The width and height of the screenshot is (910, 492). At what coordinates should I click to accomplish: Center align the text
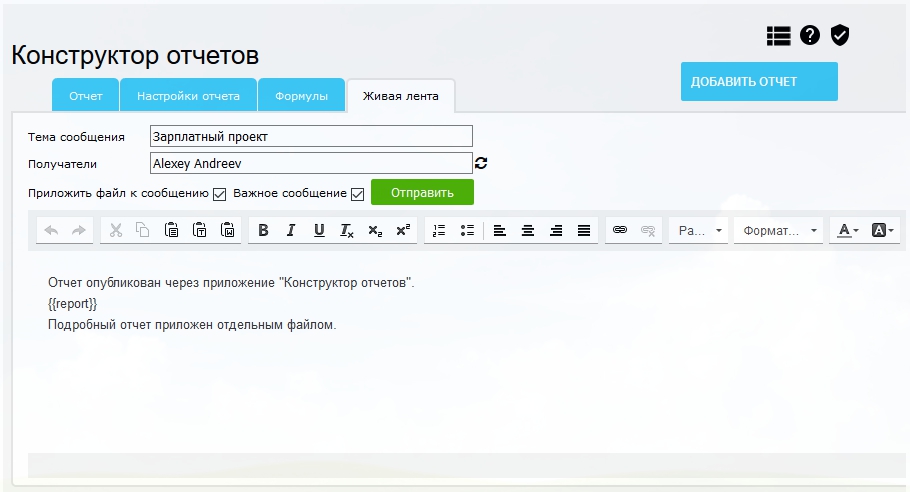tap(528, 230)
